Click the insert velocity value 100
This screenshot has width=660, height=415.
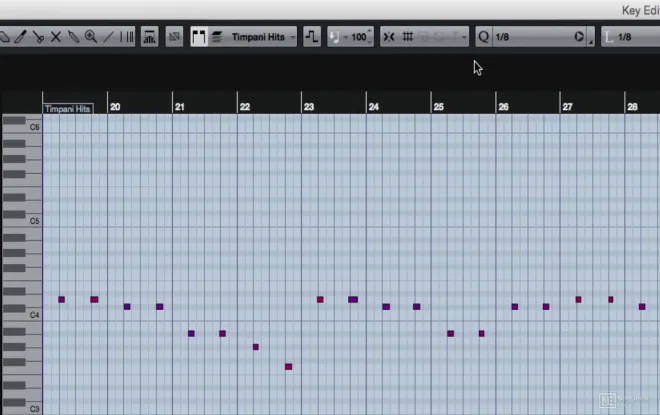[359, 37]
